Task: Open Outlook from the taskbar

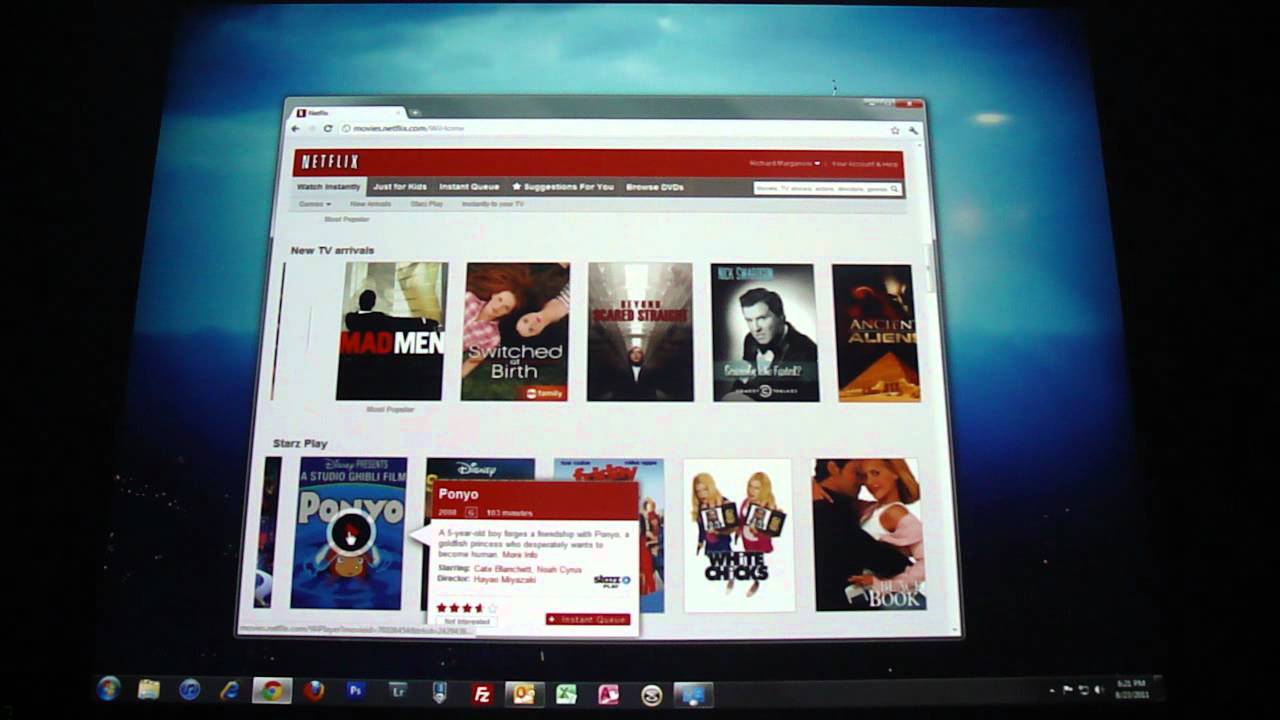Action: point(523,694)
